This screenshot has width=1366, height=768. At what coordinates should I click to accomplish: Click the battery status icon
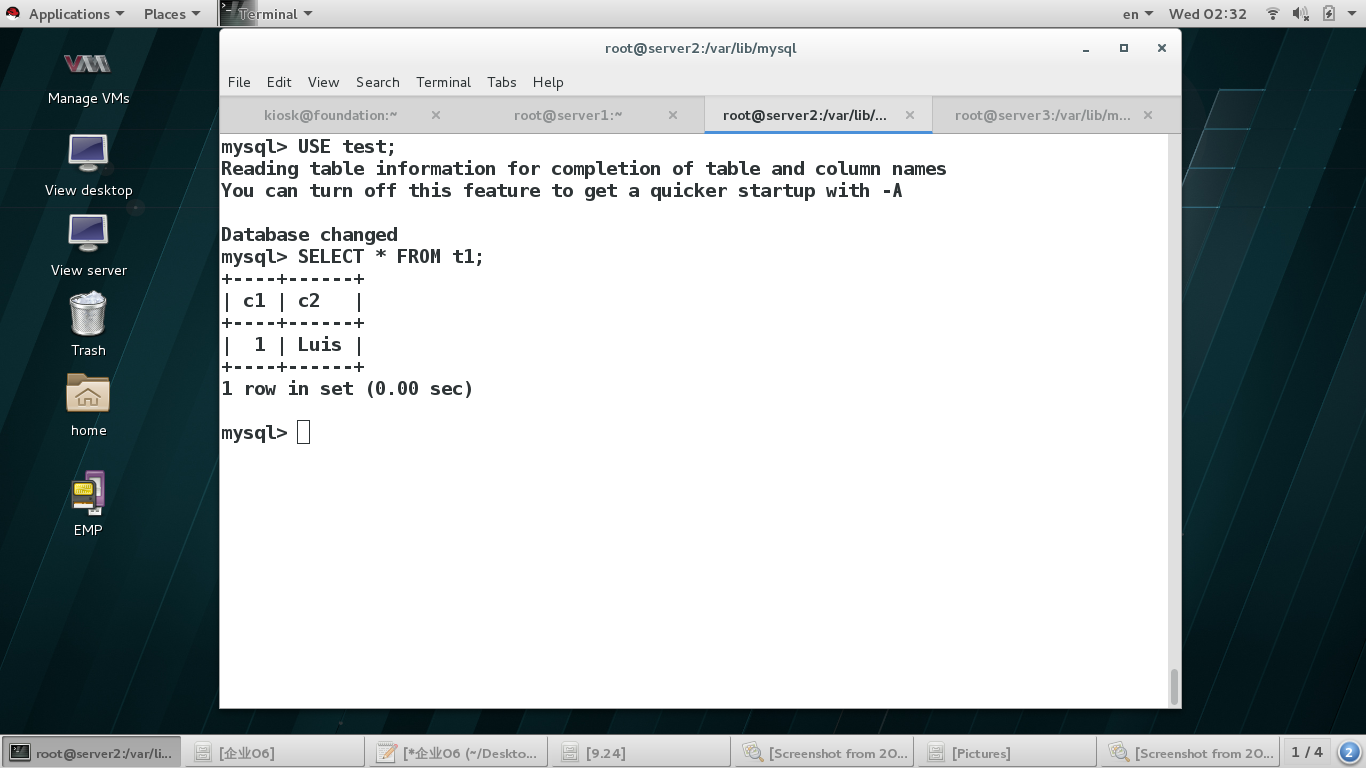coord(1329,14)
